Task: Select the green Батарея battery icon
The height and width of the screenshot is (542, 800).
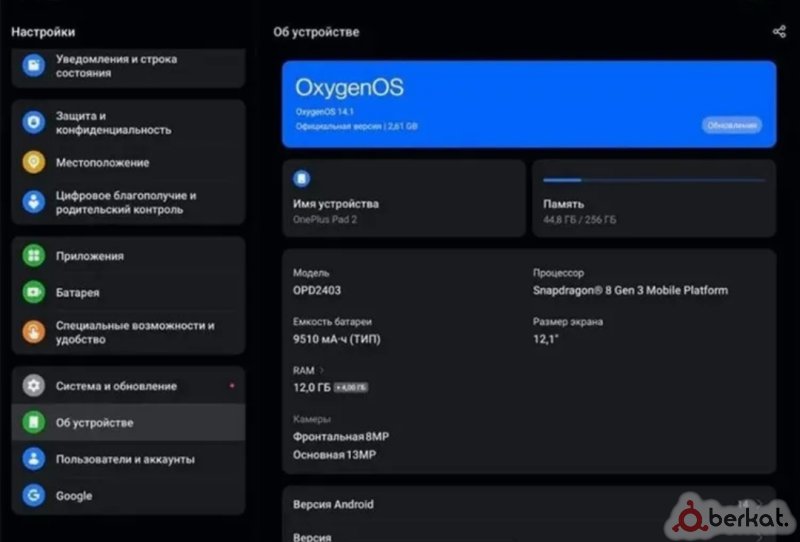Action: click(34, 292)
